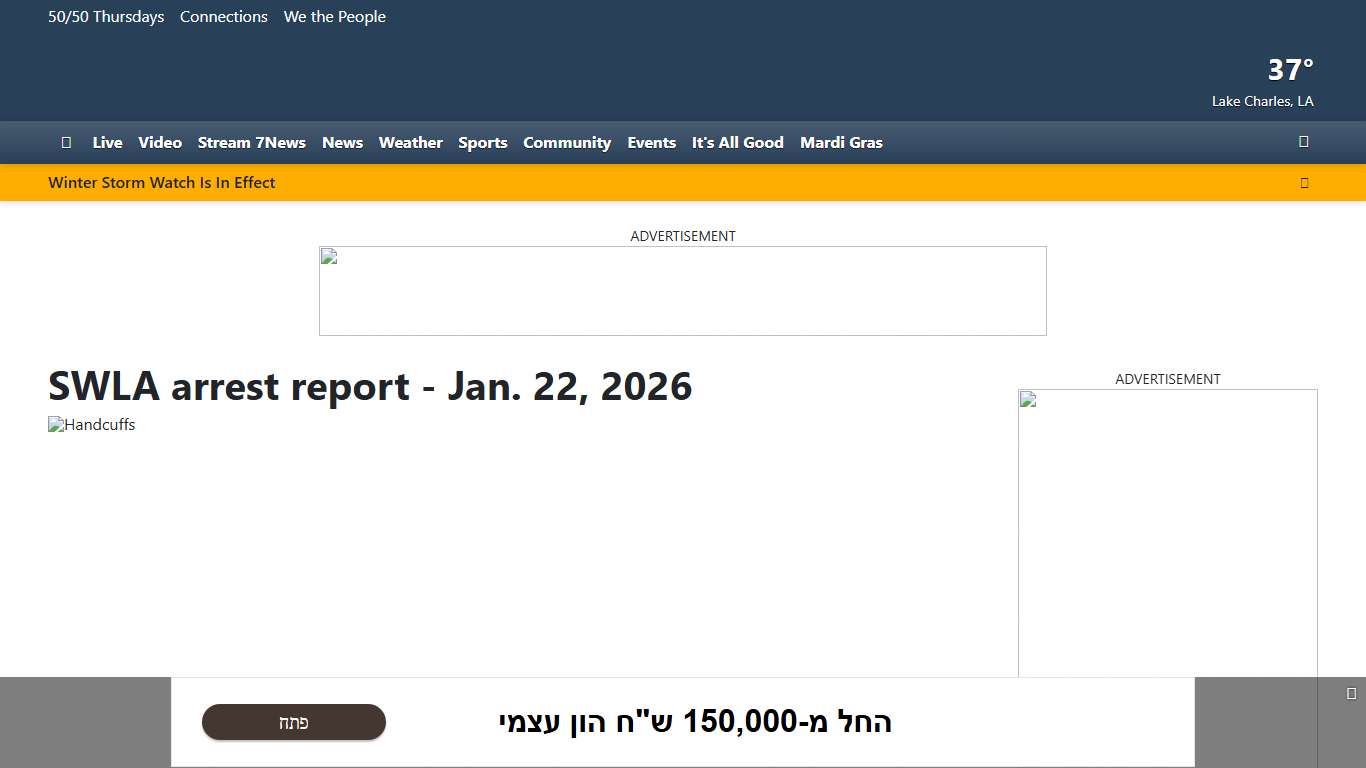This screenshot has width=1366, height=768.
Task: Expand the Winter Storm Watch alert banner icon
Action: [x=1304, y=182]
